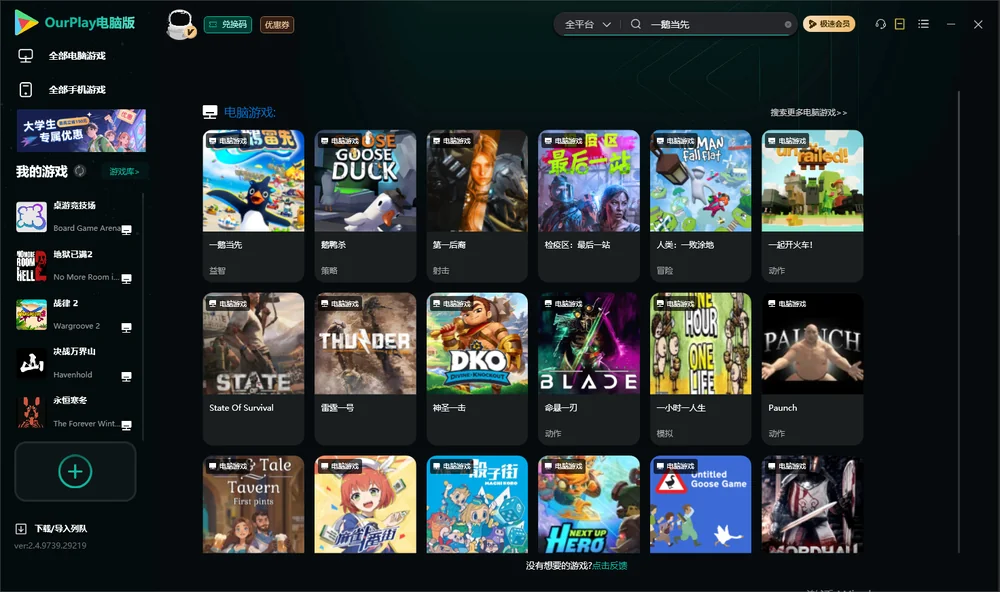
Task: Open the 神圣一击 DKO card
Action: coord(477,368)
